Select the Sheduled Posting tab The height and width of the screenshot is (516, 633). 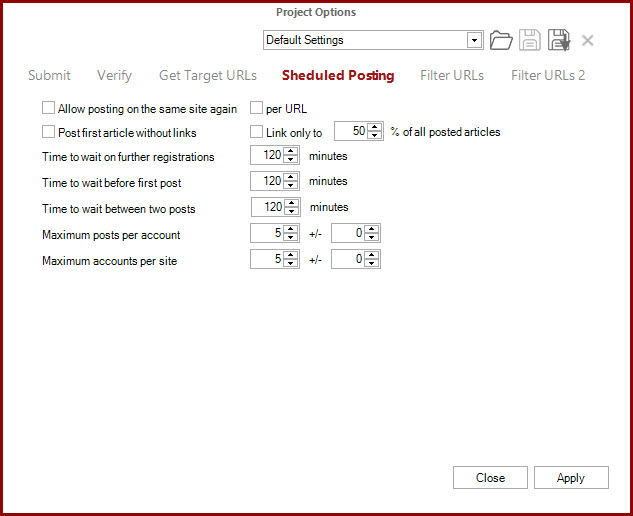[x=338, y=75]
